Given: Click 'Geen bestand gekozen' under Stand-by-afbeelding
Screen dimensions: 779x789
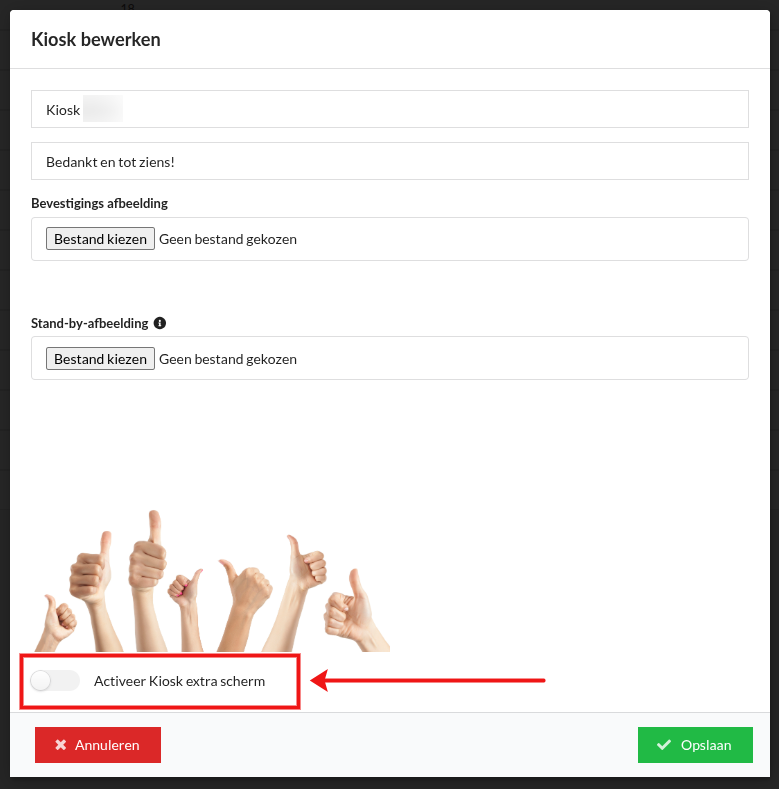Looking at the screenshot, I should pyautogui.click(x=228, y=359).
